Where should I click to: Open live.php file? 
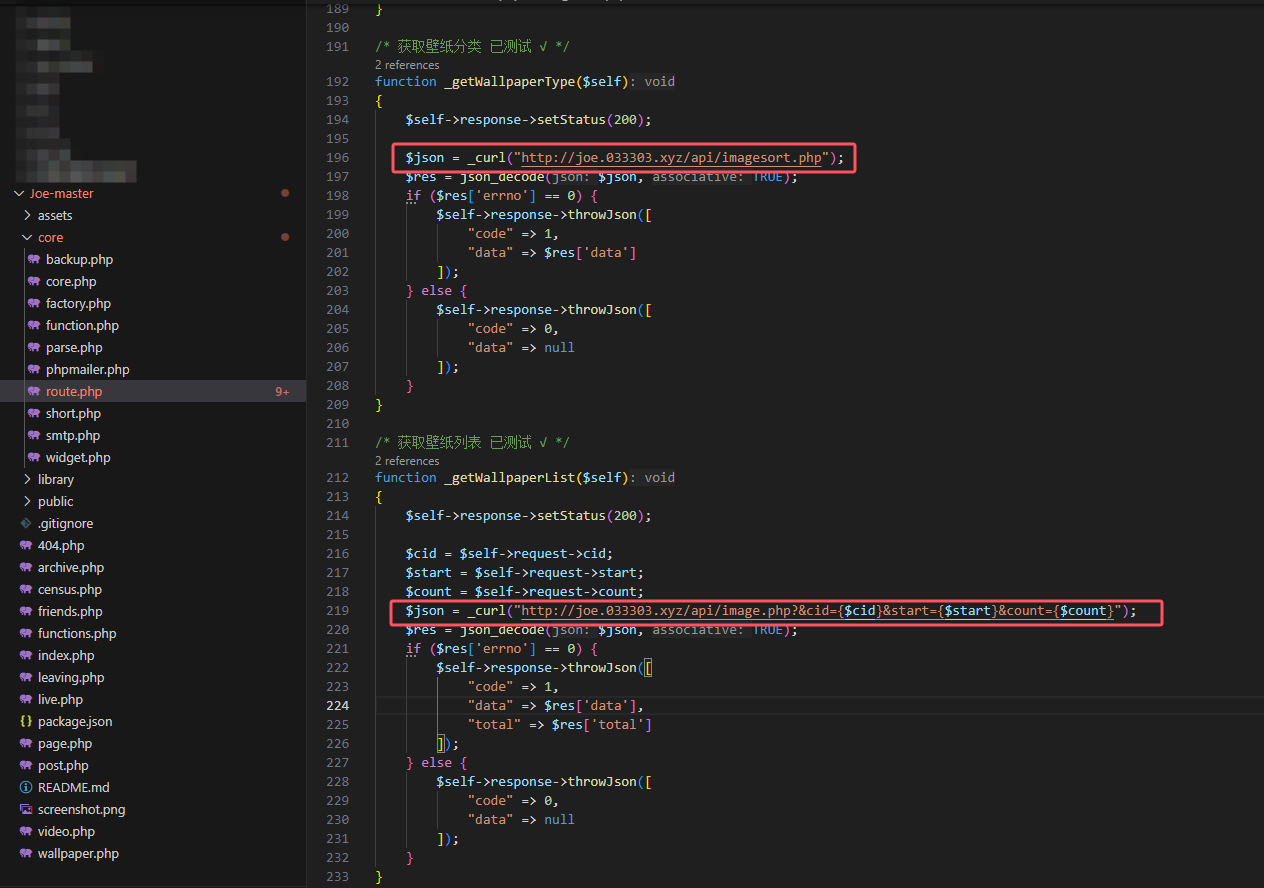tap(60, 699)
